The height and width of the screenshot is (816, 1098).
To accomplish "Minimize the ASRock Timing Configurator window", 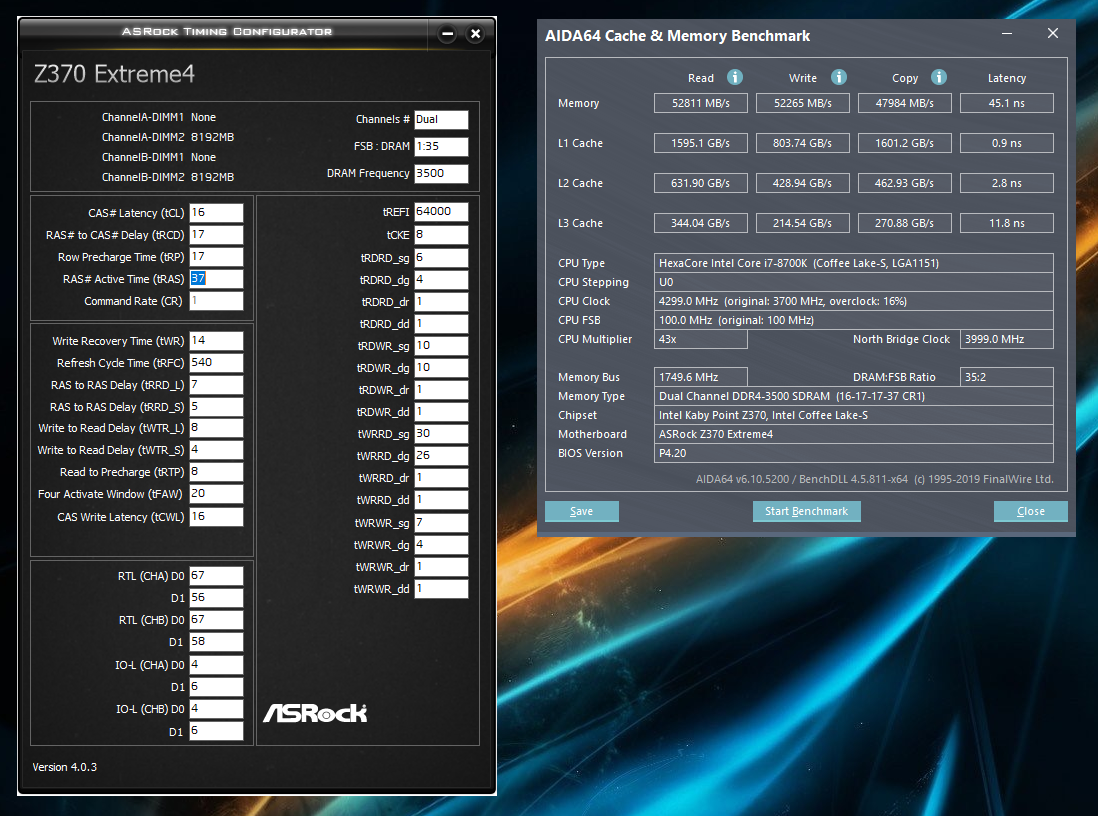I will pos(447,33).
